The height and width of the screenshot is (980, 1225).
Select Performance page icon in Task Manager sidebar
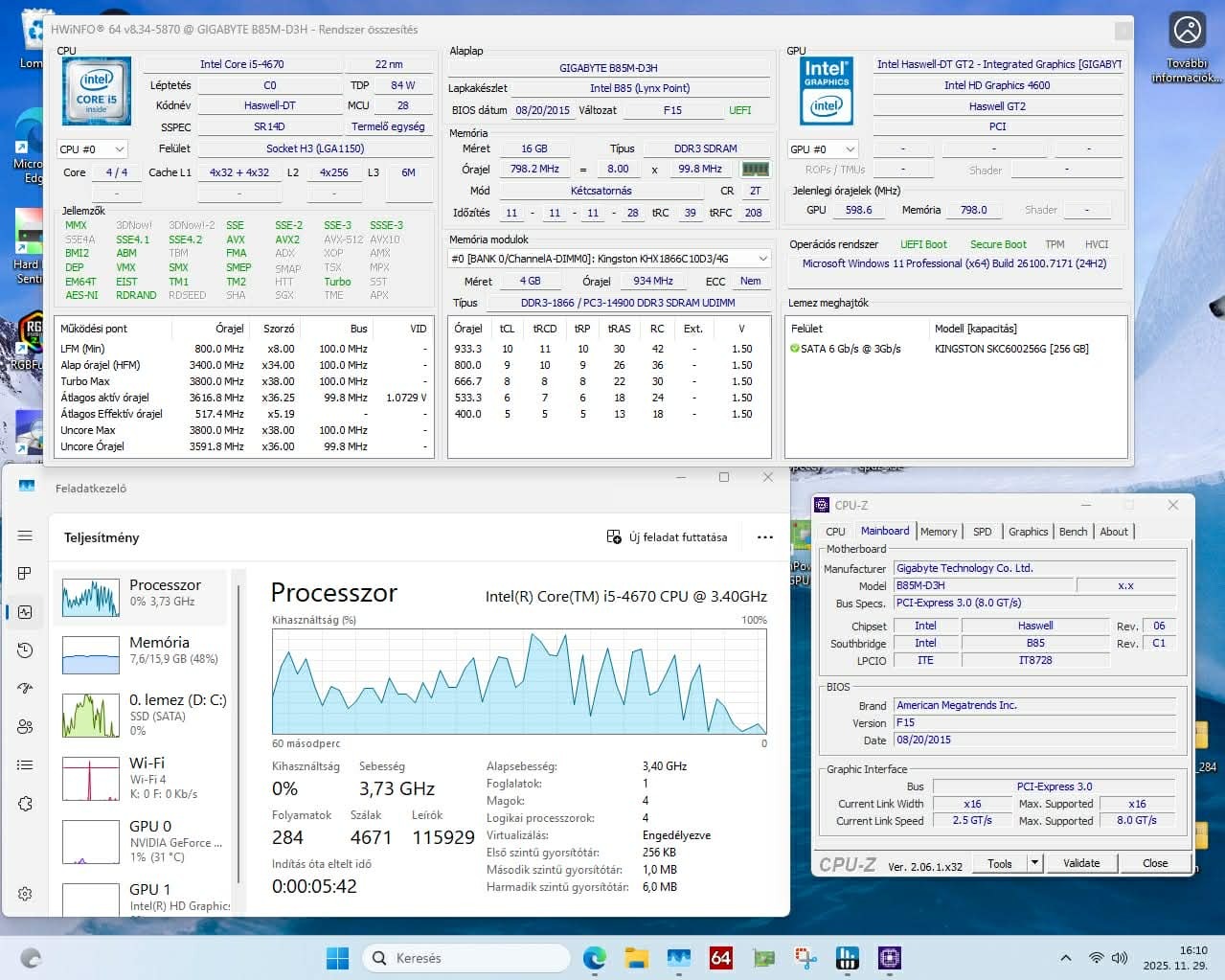pyautogui.click(x=25, y=611)
